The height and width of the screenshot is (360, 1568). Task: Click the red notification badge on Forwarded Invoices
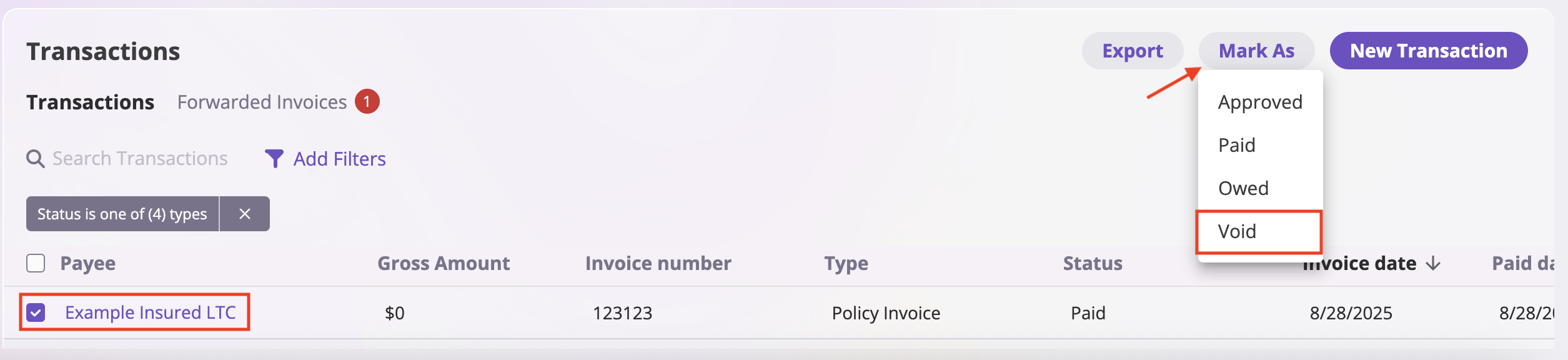pos(365,101)
